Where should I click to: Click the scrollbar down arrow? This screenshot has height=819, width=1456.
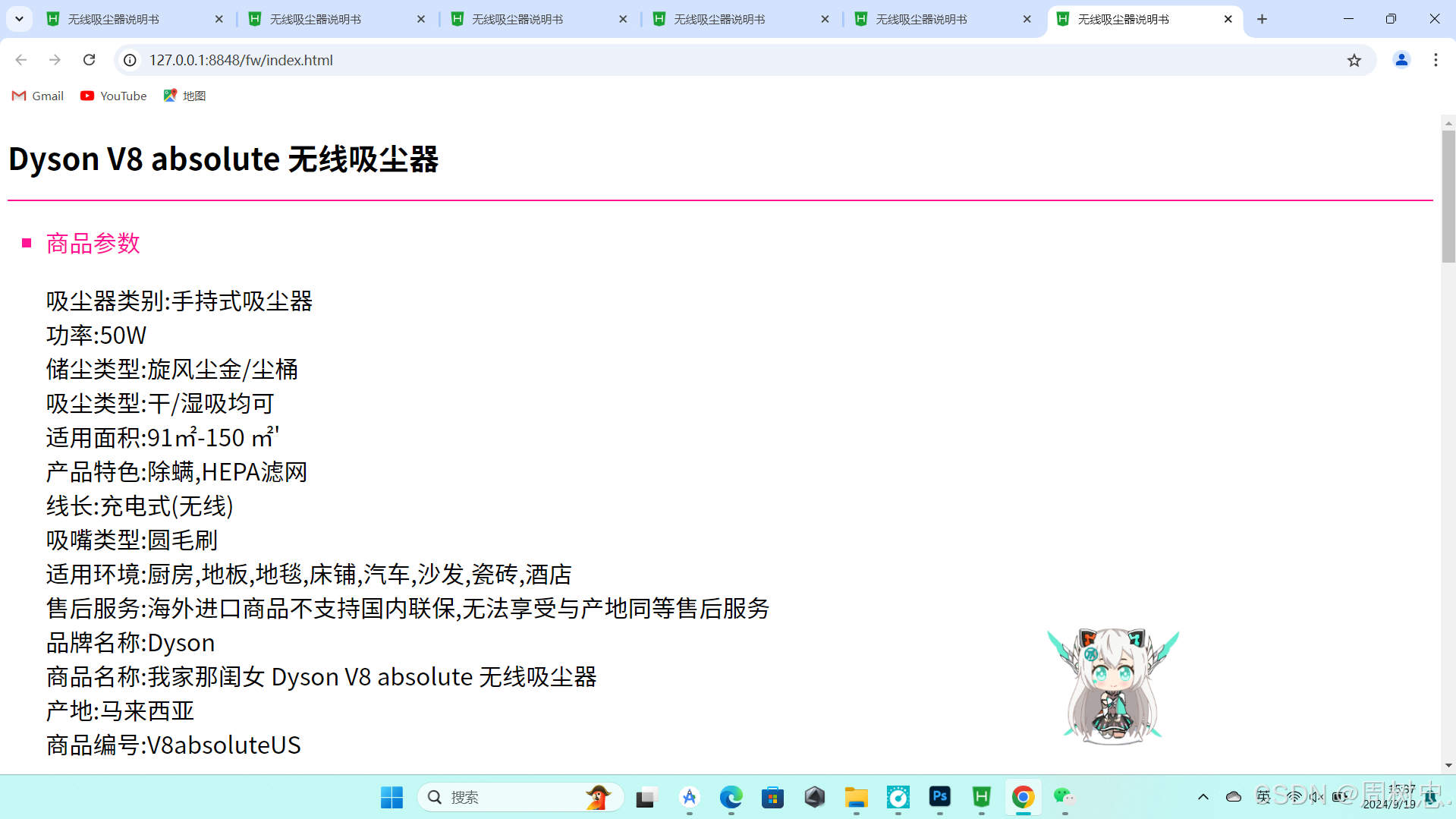pos(1448,765)
